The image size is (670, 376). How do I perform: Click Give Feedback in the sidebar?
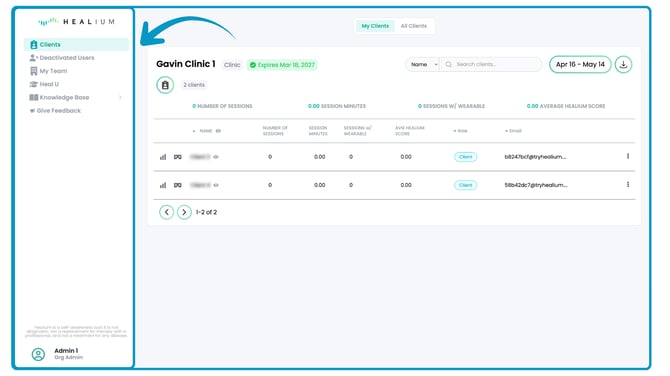click(x=55, y=111)
